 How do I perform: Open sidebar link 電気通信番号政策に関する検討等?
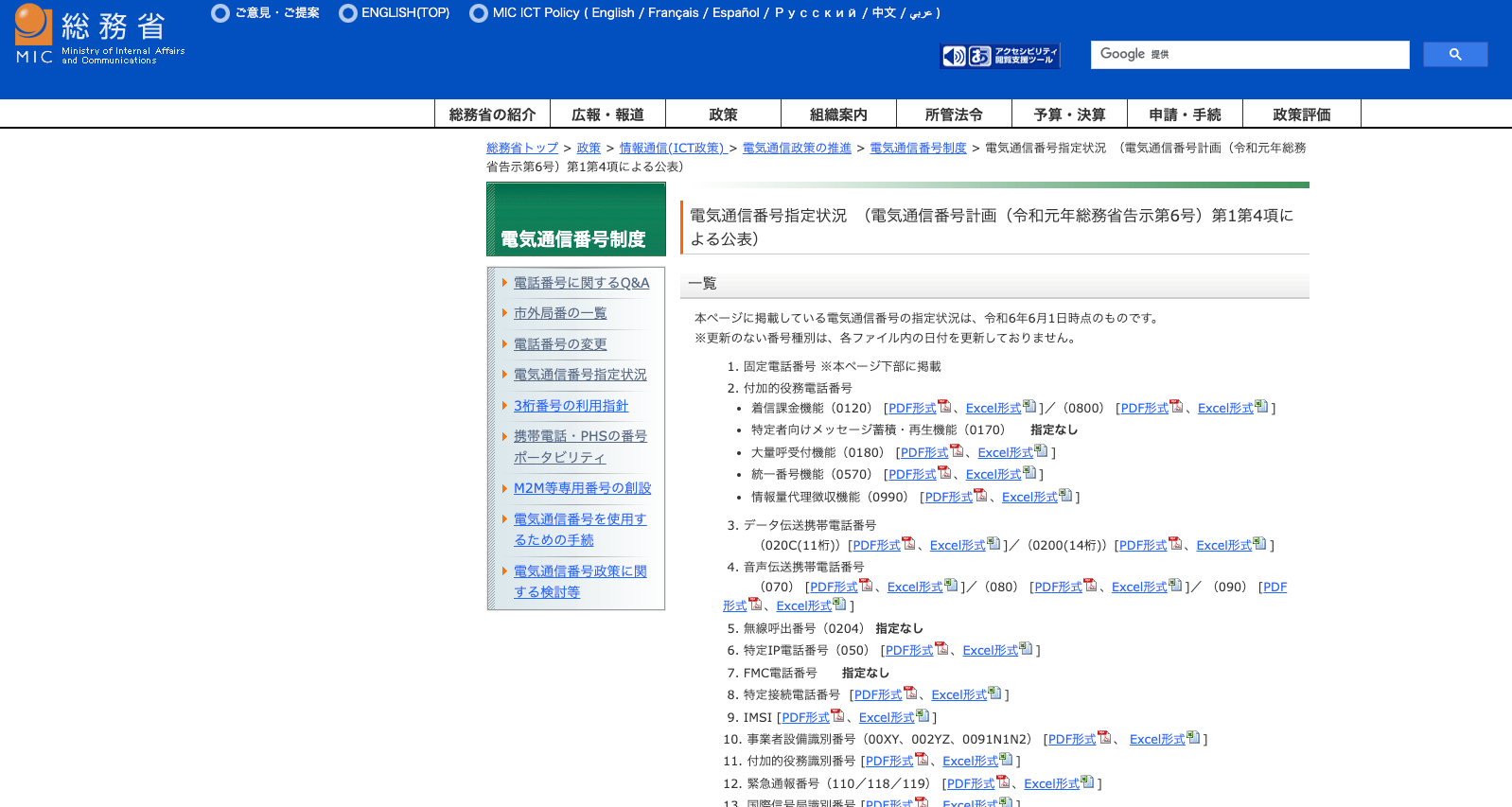tap(580, 582)
